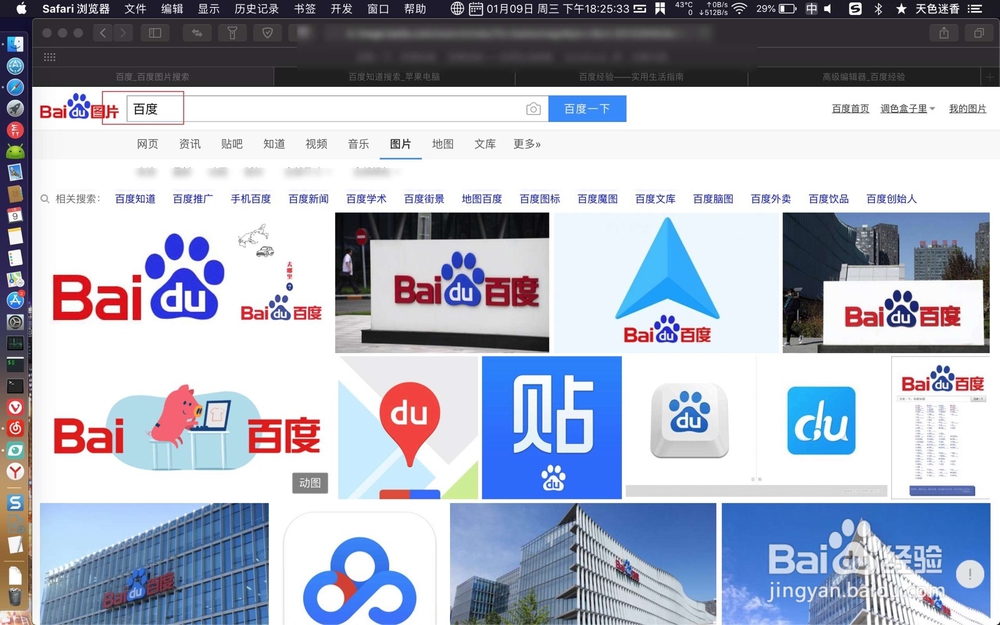Click the flashlight-shaped toolbar extension icon

(x=232, y=33)
